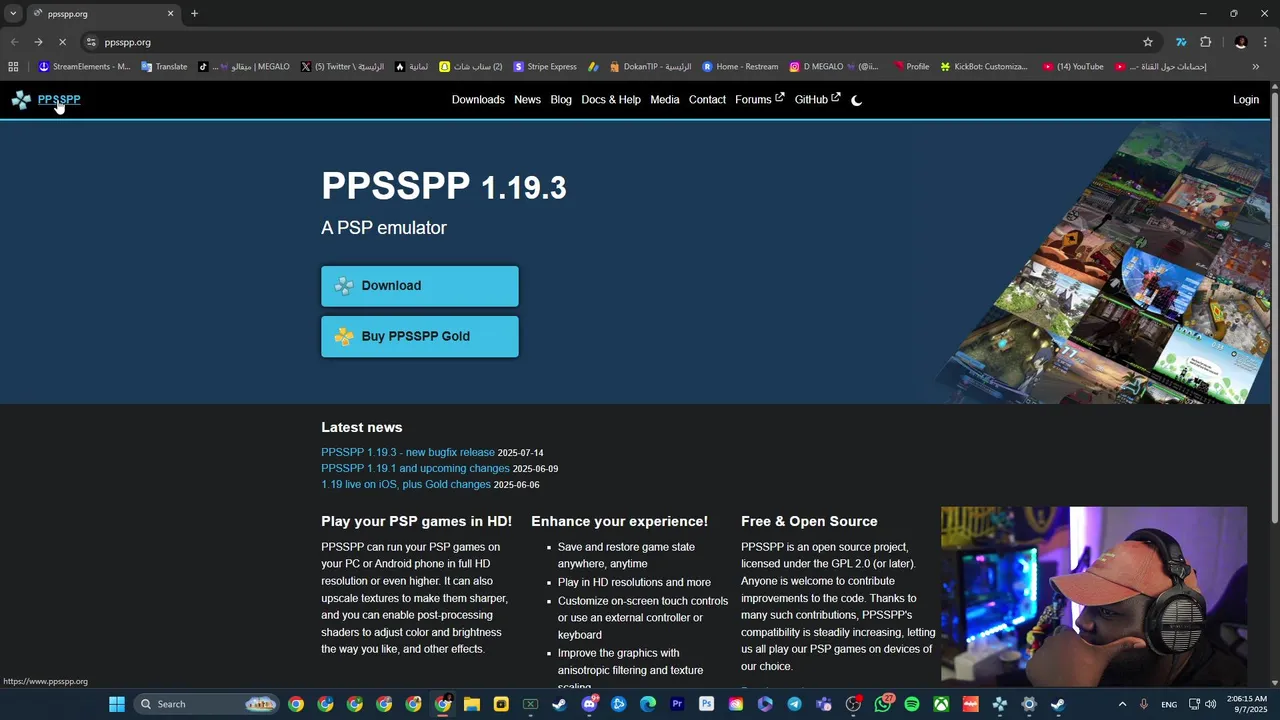Visit GitHub external link

point(817,99)
